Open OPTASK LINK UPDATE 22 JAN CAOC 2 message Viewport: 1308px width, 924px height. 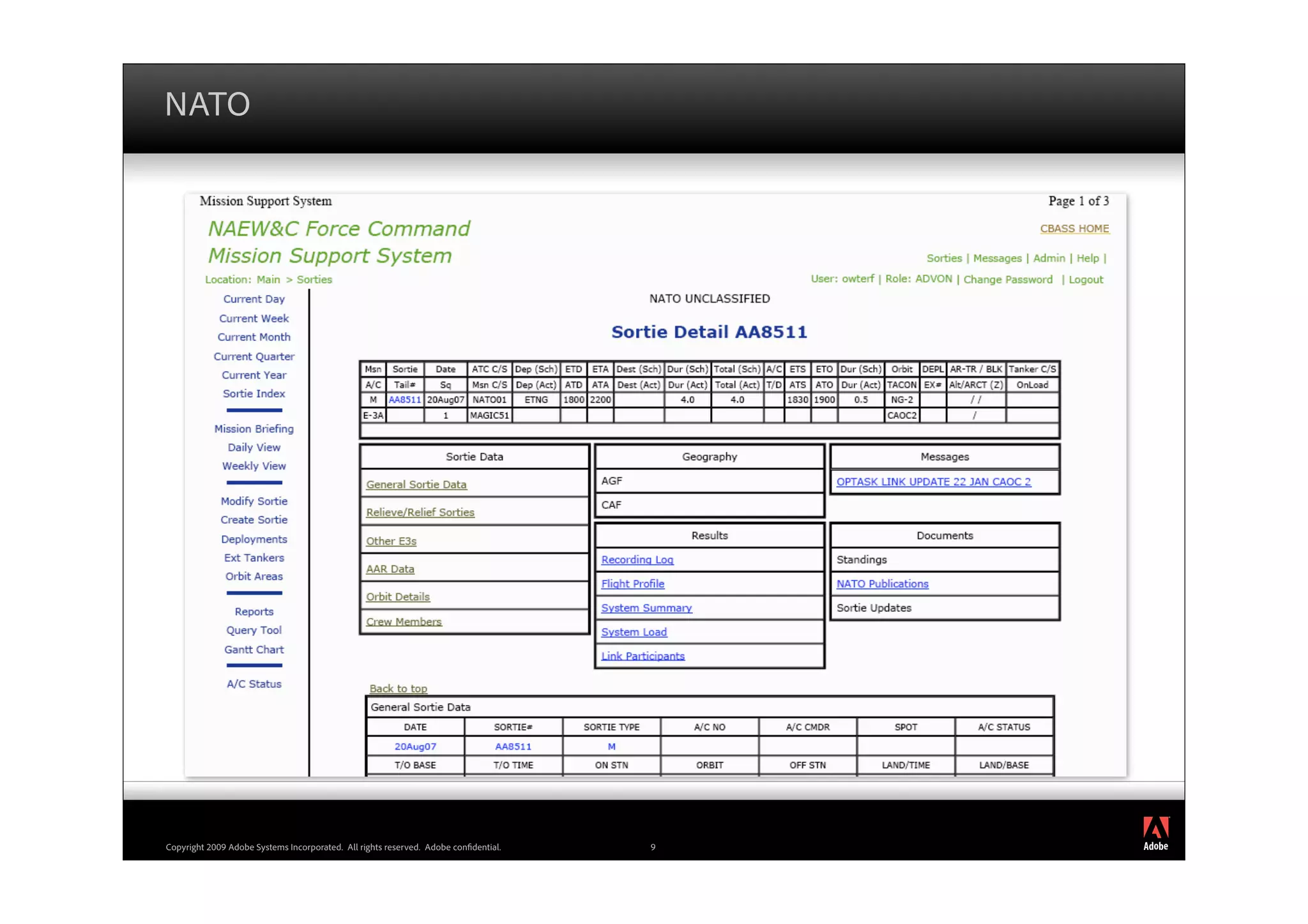[x=934, y=481]
